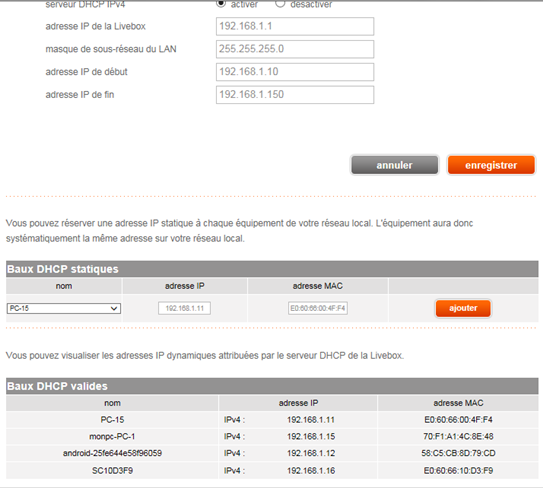543x488 pixels.
Task: Click IP address 192.168.1.11 in valid leases
Action: click(x=311, y=420)
